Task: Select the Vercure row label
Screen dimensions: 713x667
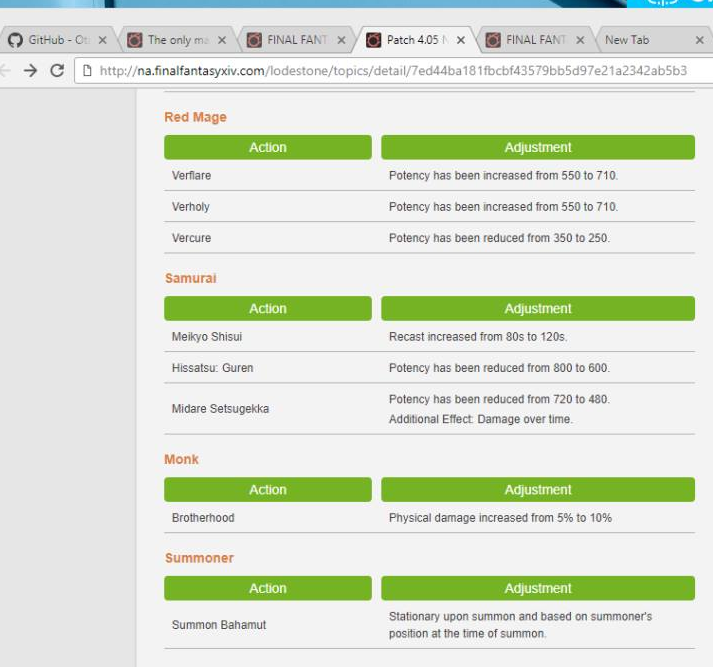Action: click(x=191, y=238)
